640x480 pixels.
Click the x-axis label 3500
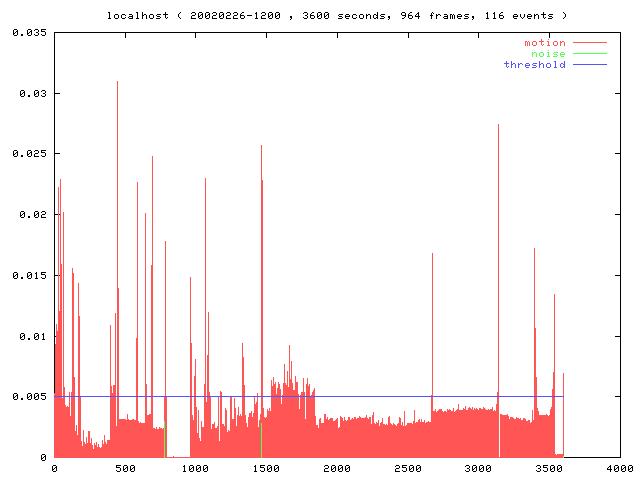(x=548, y=467)
